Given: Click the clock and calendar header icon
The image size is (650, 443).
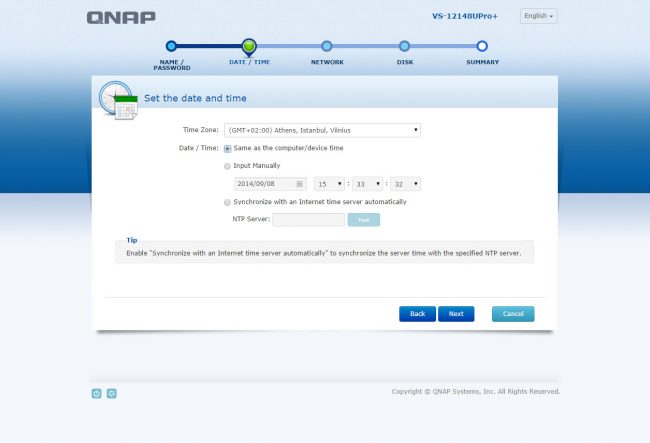Looking at the screenshot, I should [118, 99].
